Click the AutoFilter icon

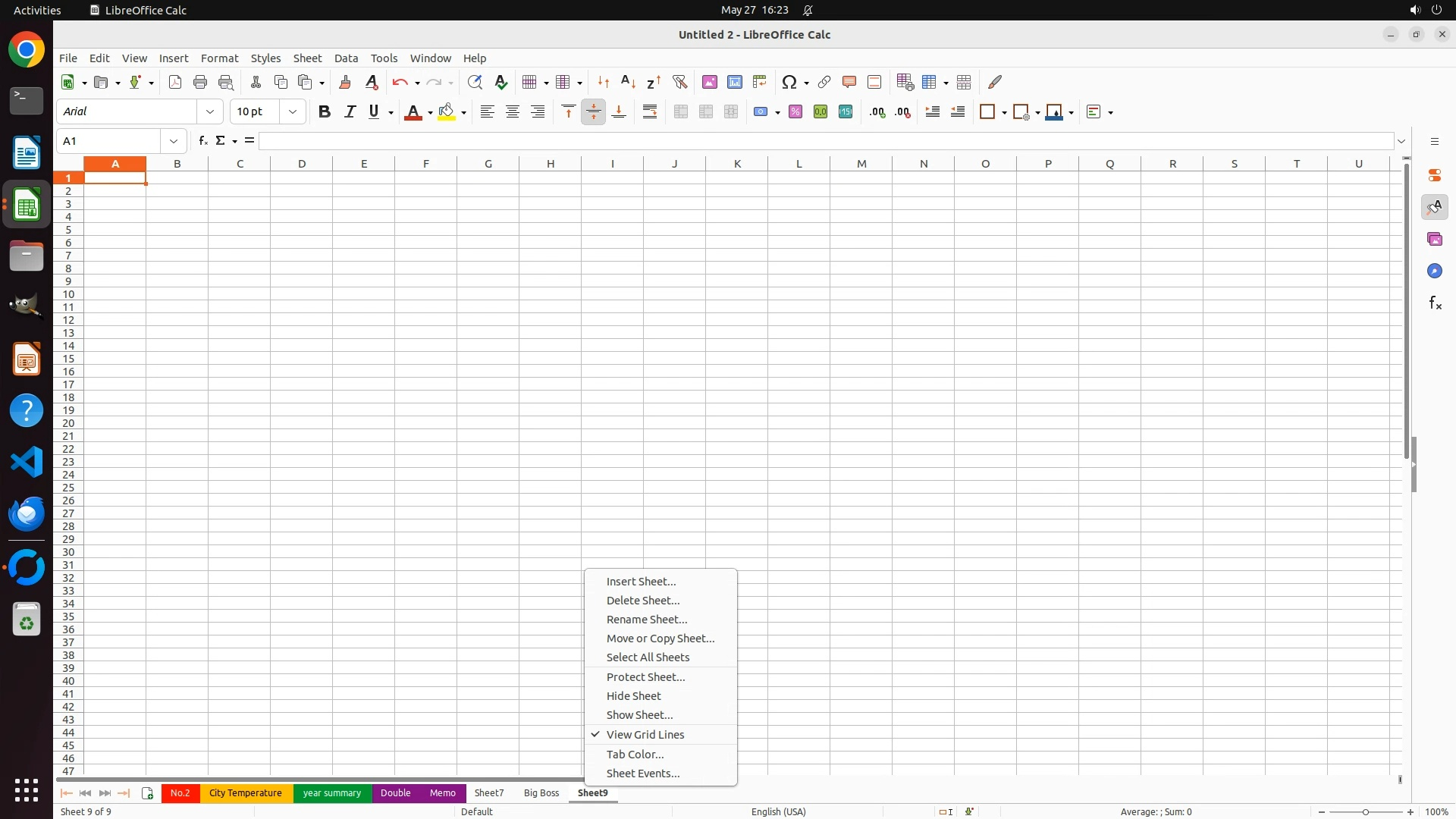tap(679, 82)
